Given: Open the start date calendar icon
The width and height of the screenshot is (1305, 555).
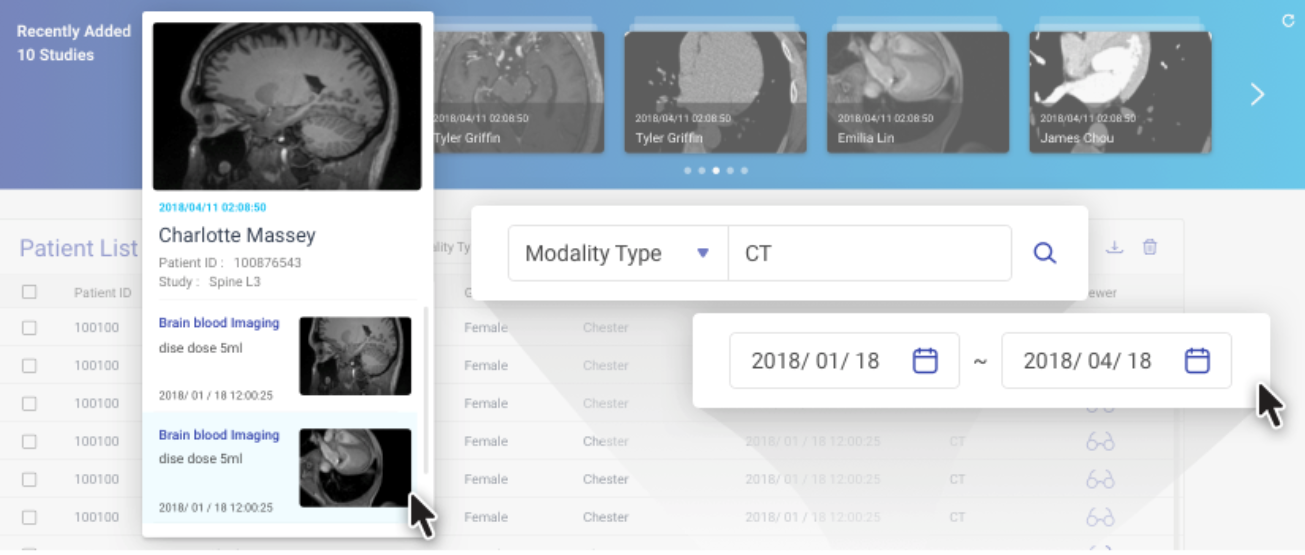Looking at the screenshot, I should (x=925, y=361).
